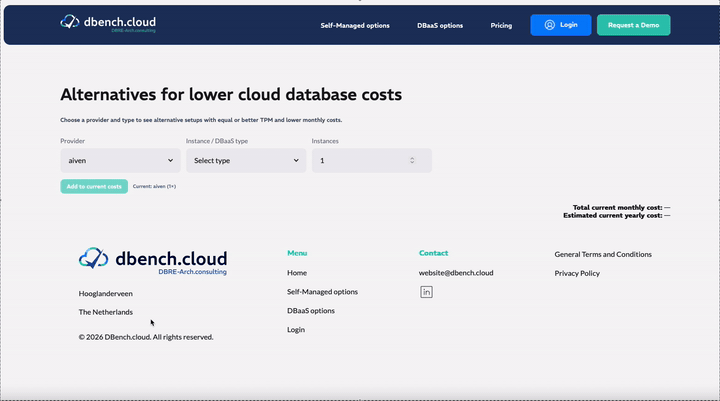Open the Home link in footer menu
This screenshot has width=720, height=401.
(x=297, y=273)
